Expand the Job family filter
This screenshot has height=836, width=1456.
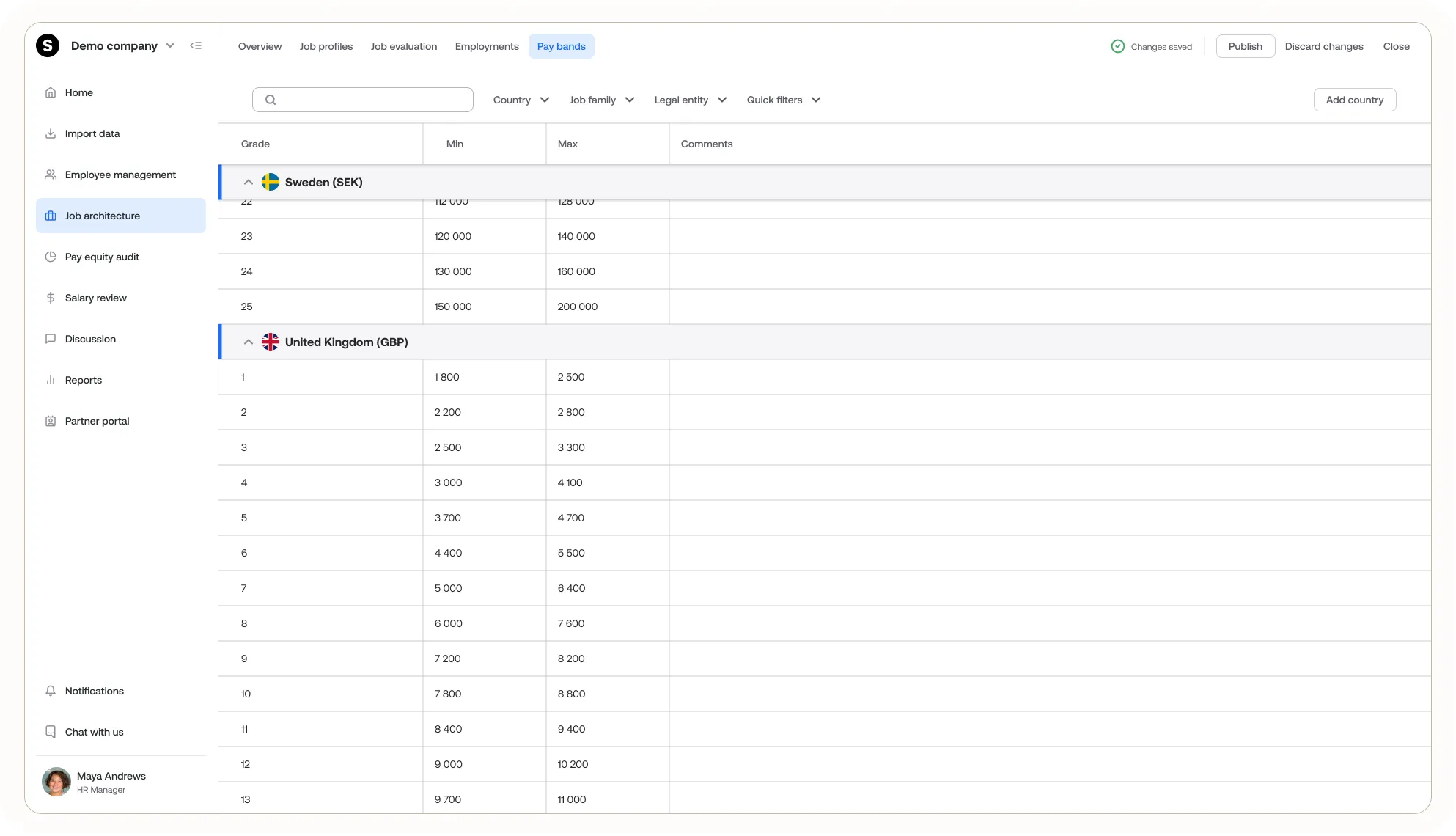(x=601, y=100)
